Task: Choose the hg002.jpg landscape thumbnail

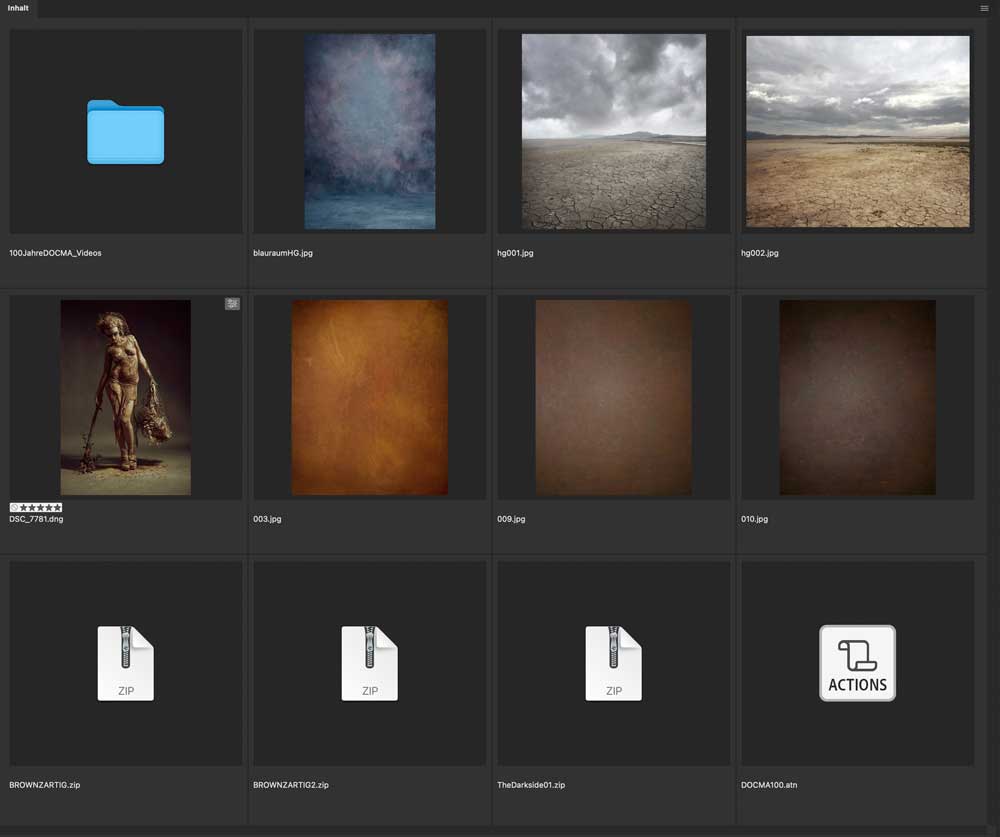Action: pyautogui.click(x=857, y=131)
